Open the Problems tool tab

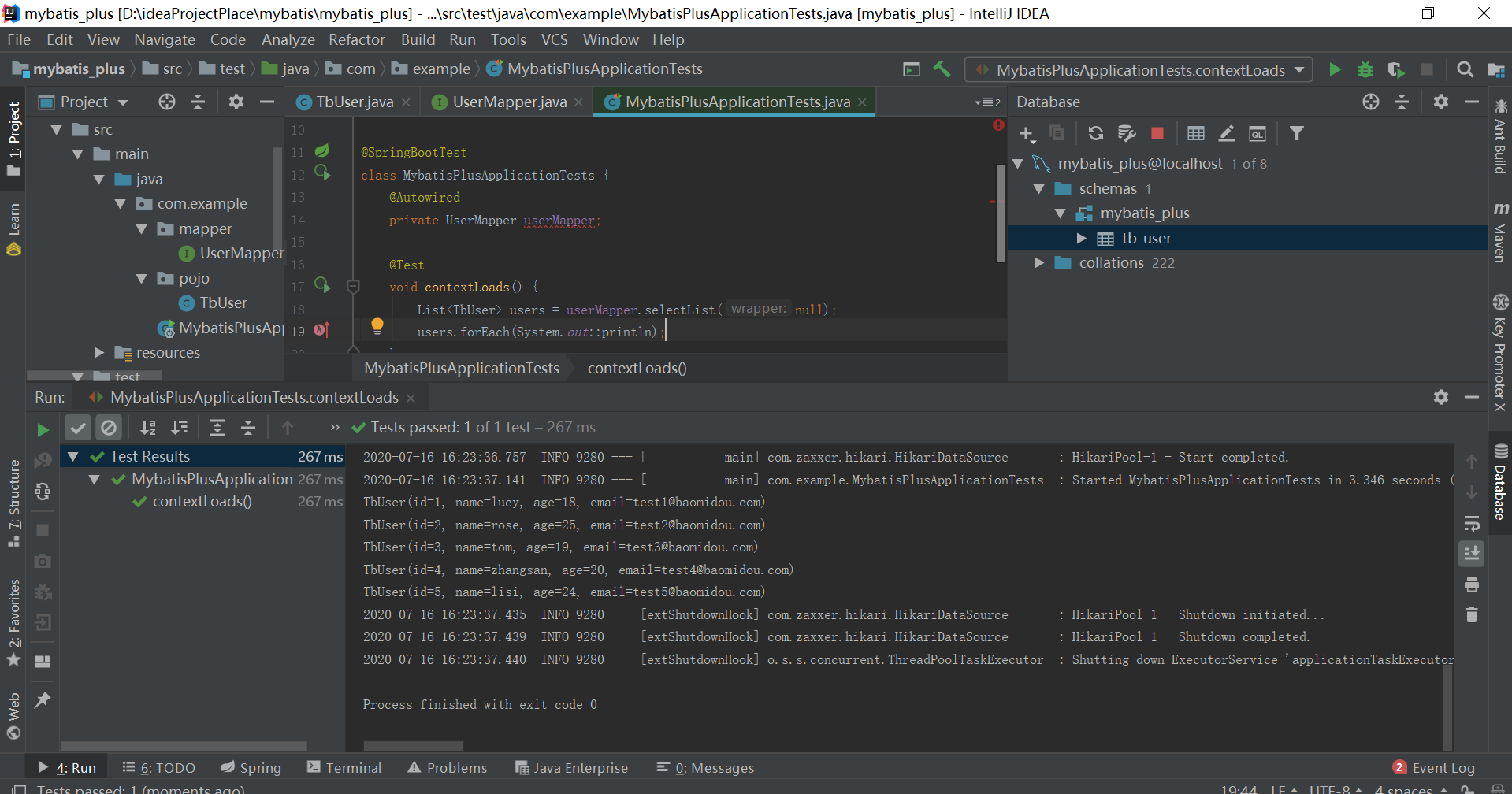(448, 768)
